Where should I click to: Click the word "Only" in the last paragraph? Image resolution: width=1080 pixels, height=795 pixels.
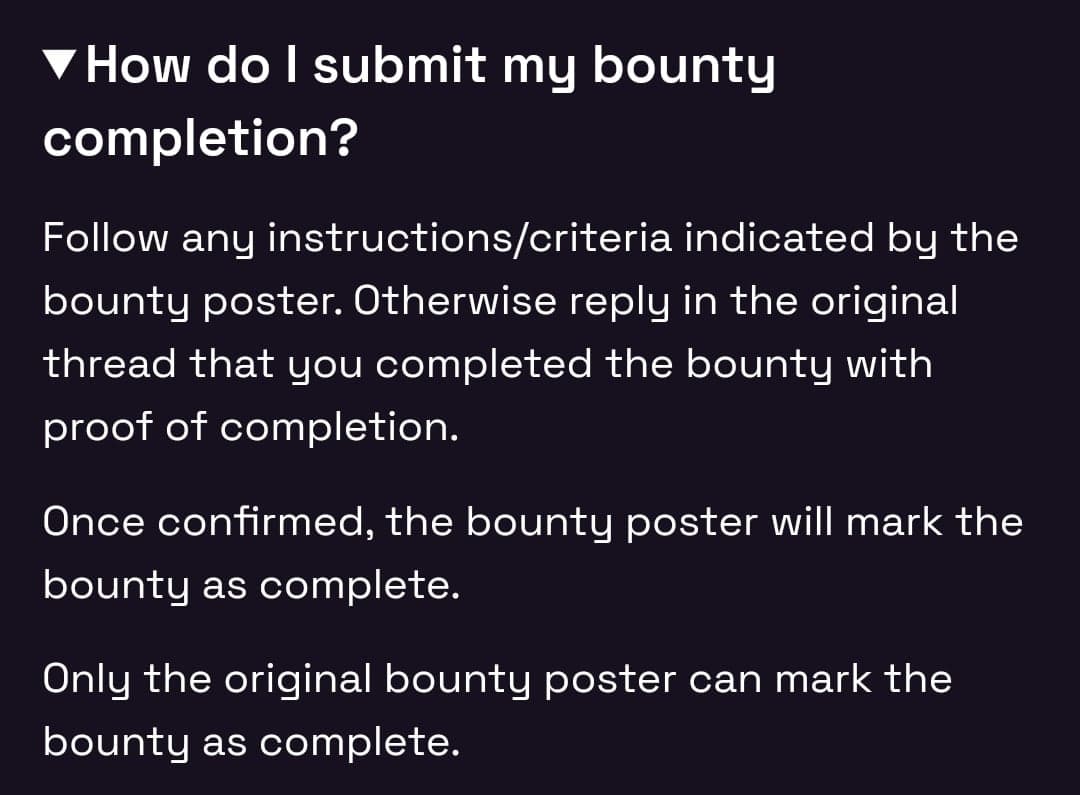tap(87, 679)
